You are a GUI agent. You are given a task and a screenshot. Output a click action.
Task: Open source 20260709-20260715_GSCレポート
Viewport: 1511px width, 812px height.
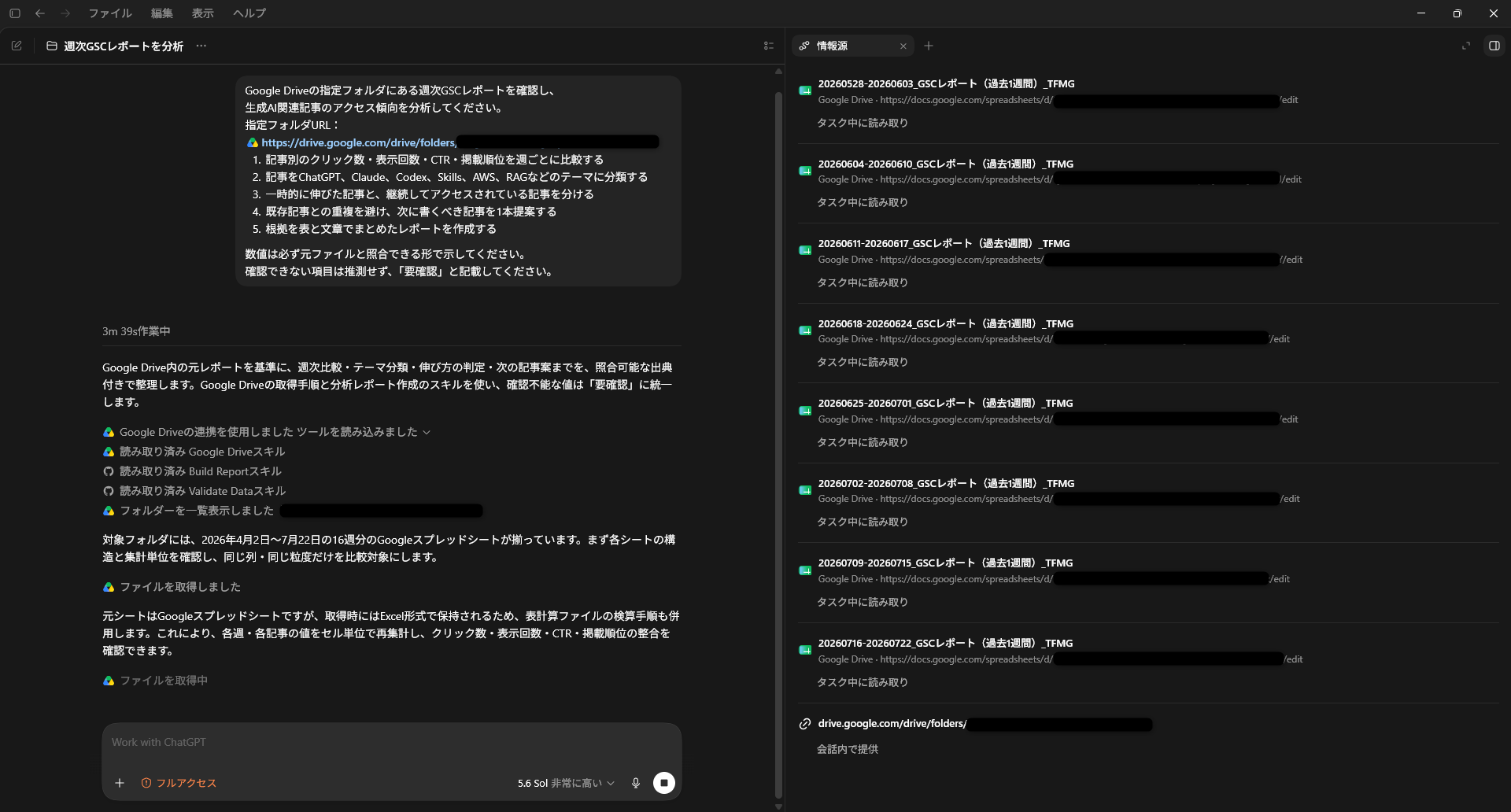[x=945, y=563]
